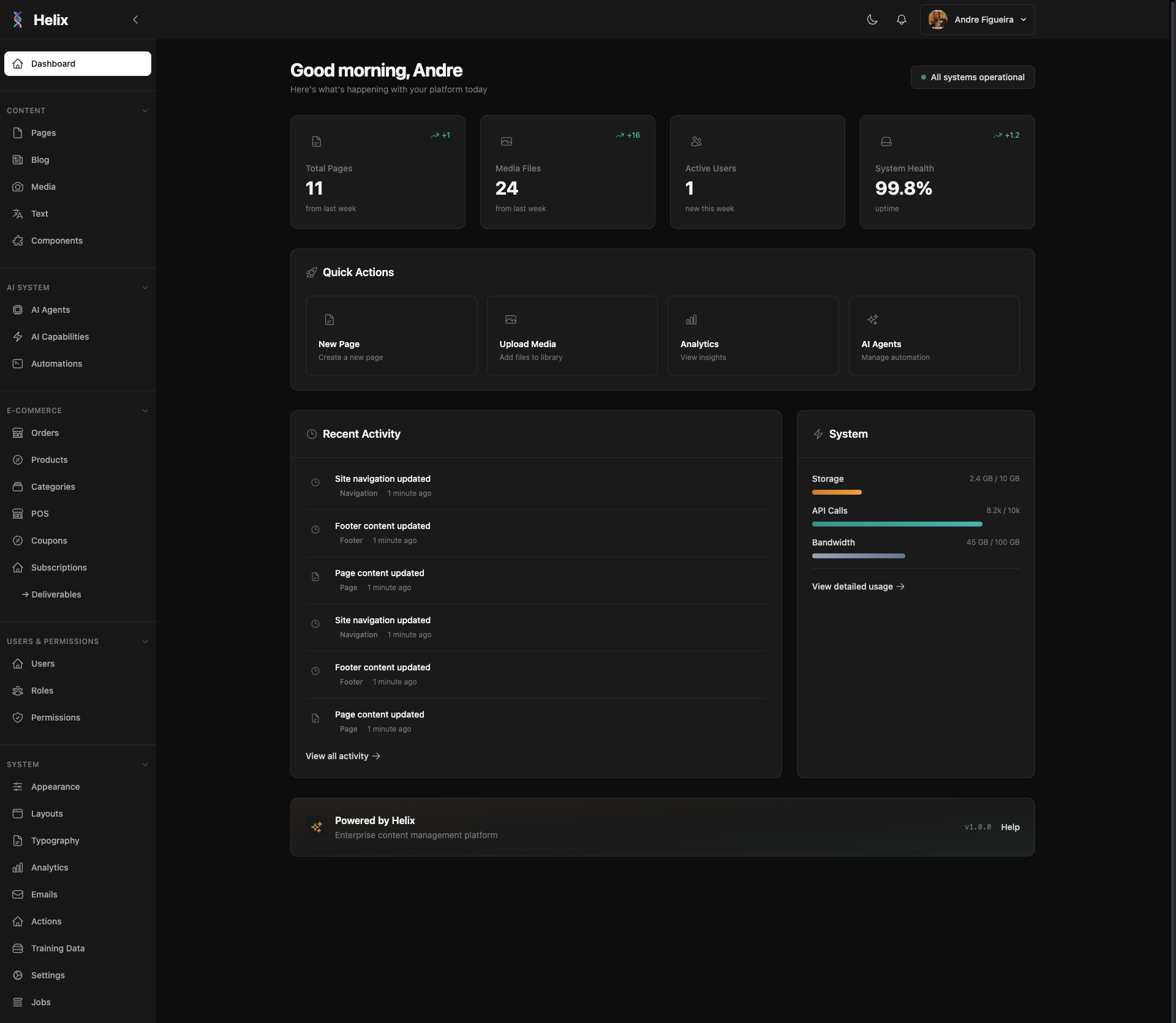Click the sparkle icon beside Powered by Helix

click(x=317, y=827)
